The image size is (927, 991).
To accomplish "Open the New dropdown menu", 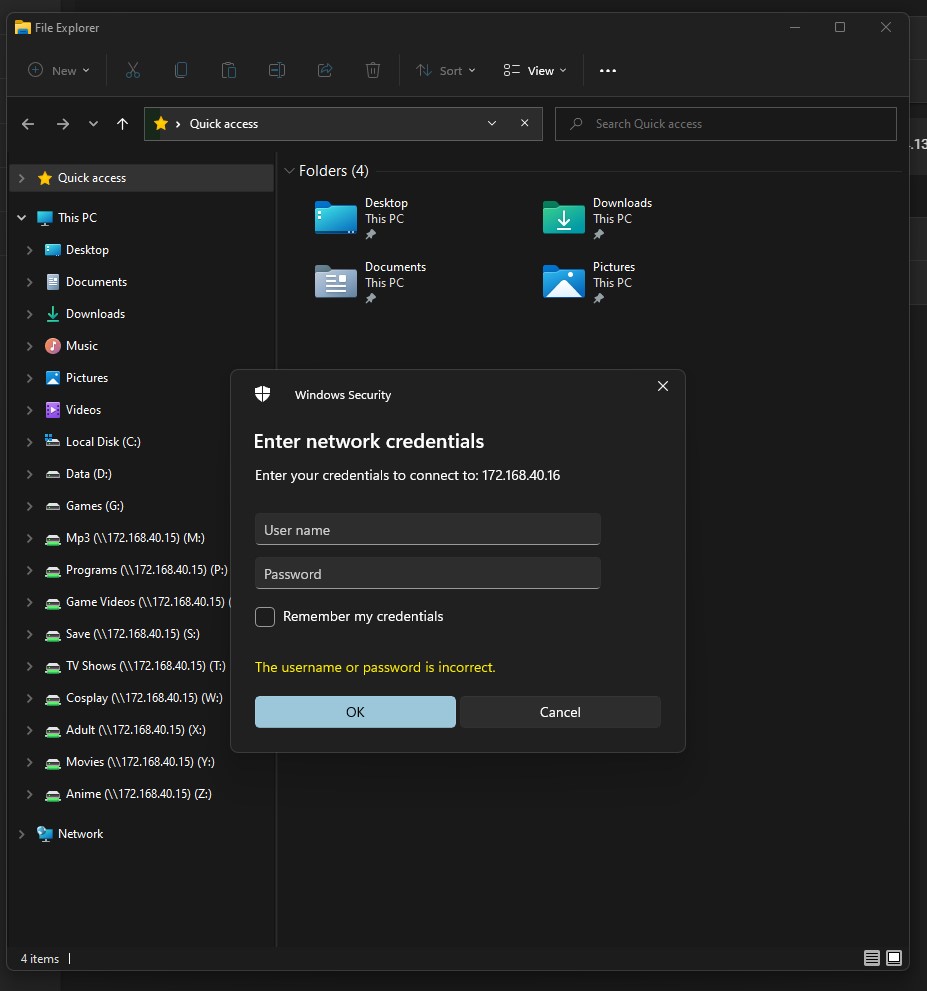I will 59,70.
